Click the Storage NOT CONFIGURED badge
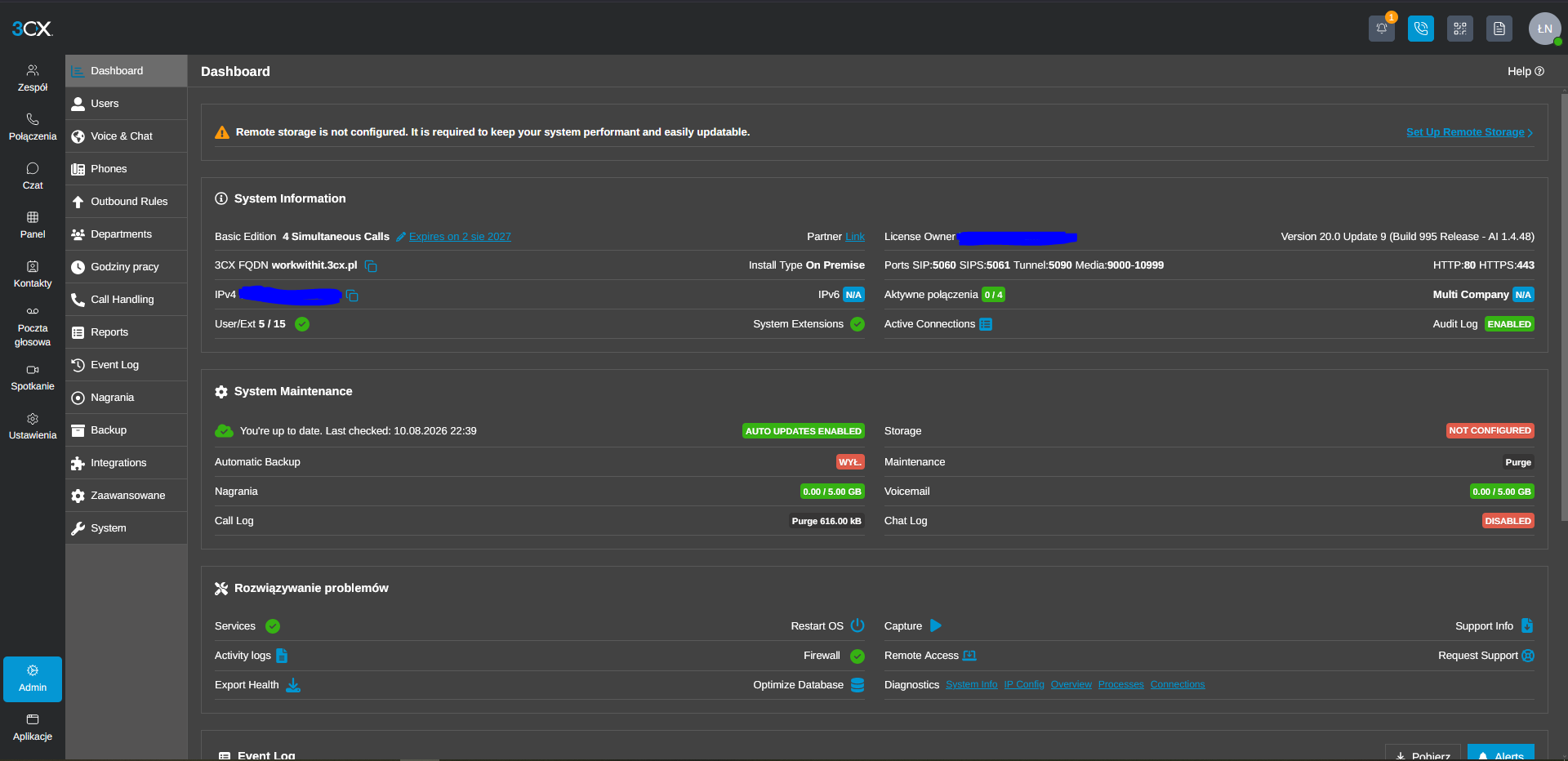Screen dimensions: 1568x761 [1490, 430]
